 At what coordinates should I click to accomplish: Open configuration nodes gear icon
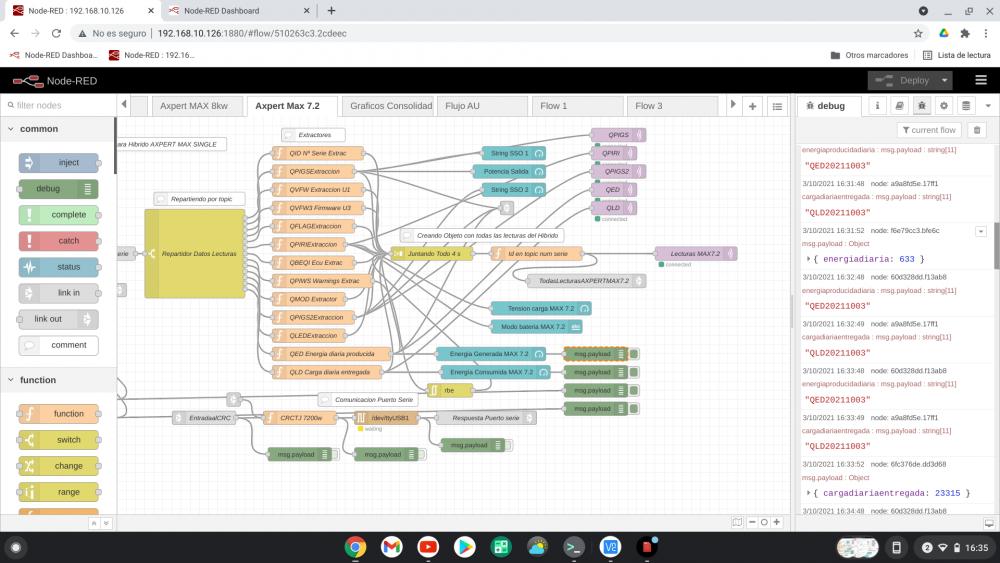click(x=944, y=106)
